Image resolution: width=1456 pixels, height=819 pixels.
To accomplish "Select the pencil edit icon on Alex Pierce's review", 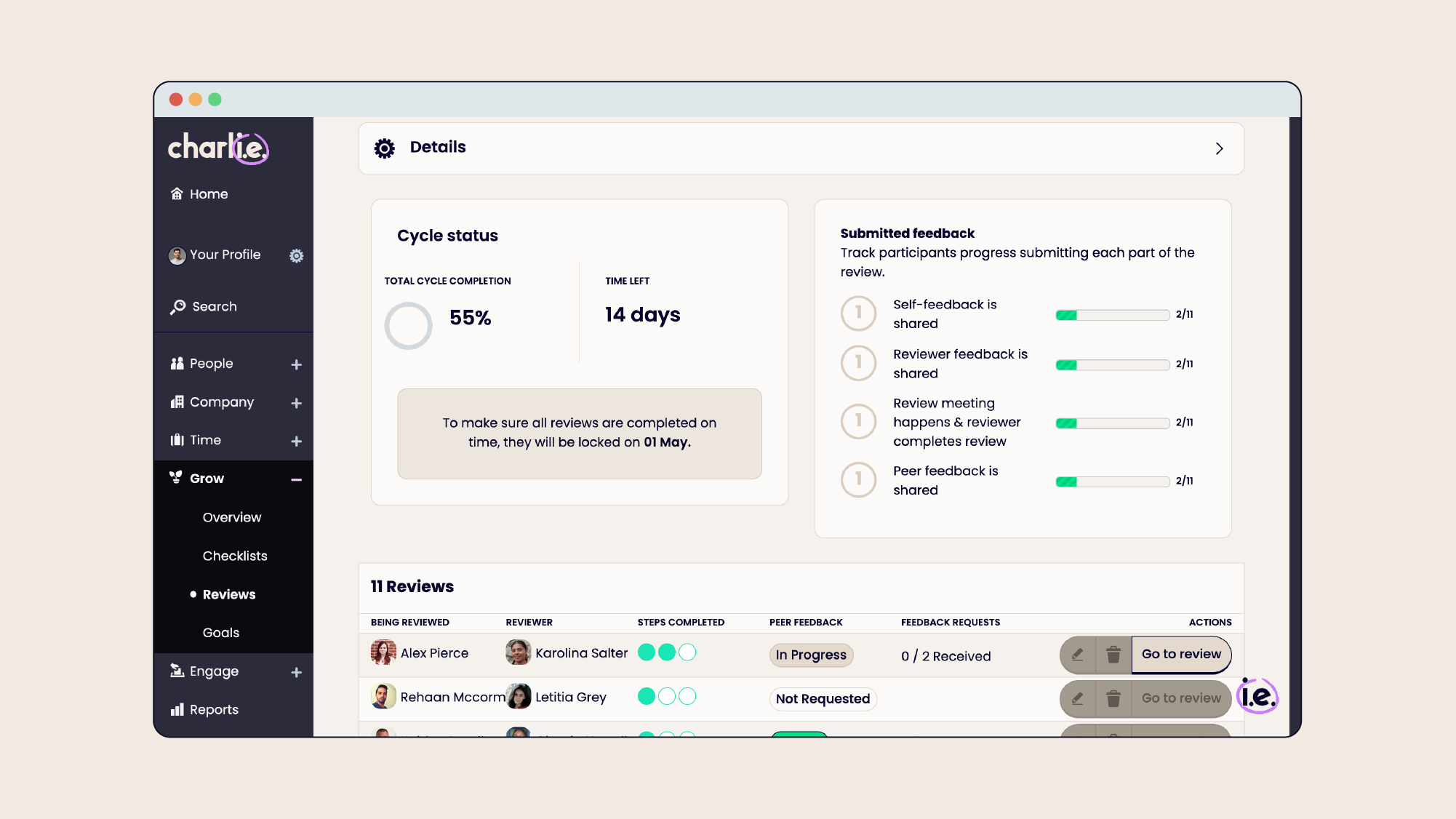I will (1077, 655).
